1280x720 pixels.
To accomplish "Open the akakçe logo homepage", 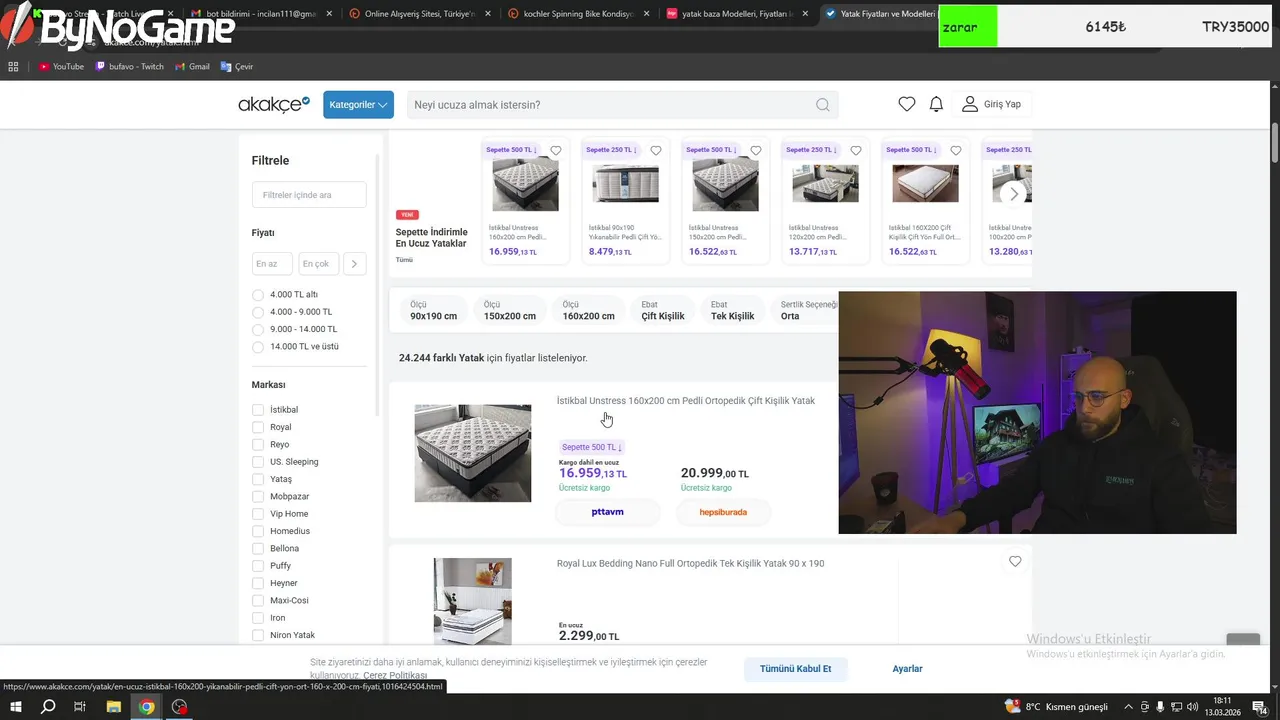I will [274, 104].
